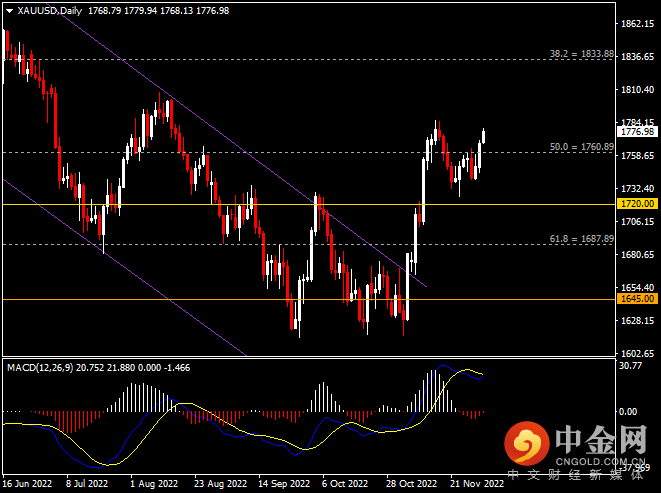Click the 16 Jun 2022 date marker
Viewport: 661px width, 493px height.
pos(28,484)
